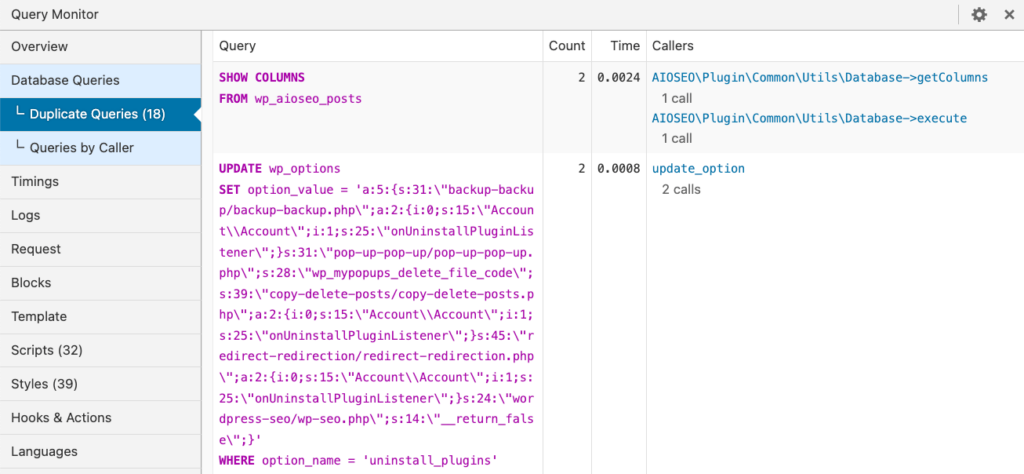This screenshot has width=1024, height=474.
Task: Click the Query Monitor title
Action: 55,14
